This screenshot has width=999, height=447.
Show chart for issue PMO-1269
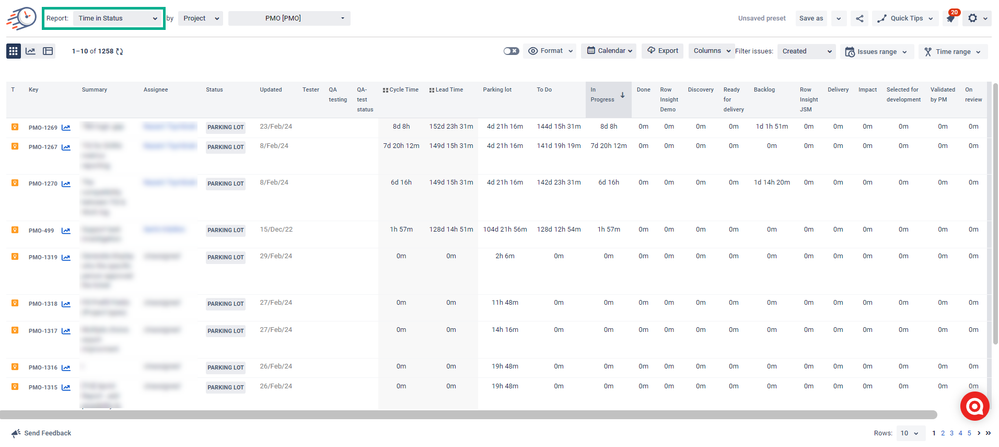pos(66,128)
